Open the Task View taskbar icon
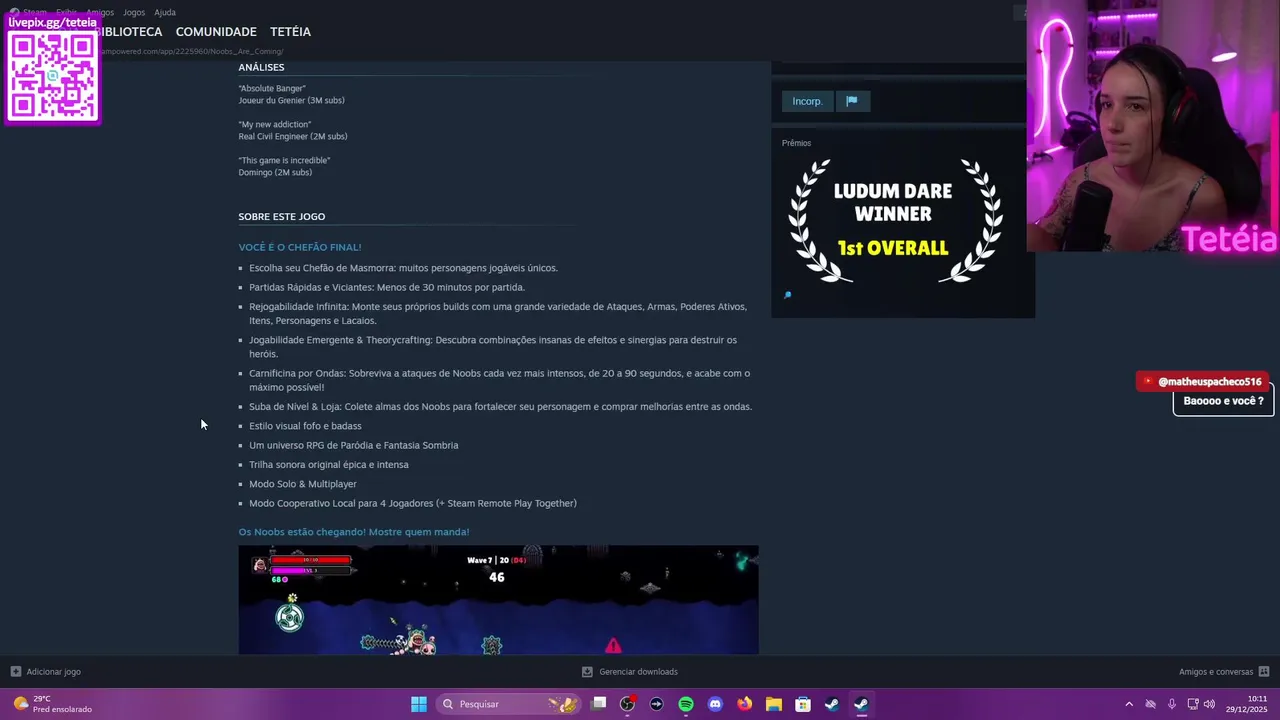This screenshot has width=1280, height=720. (x=599, y=704)
